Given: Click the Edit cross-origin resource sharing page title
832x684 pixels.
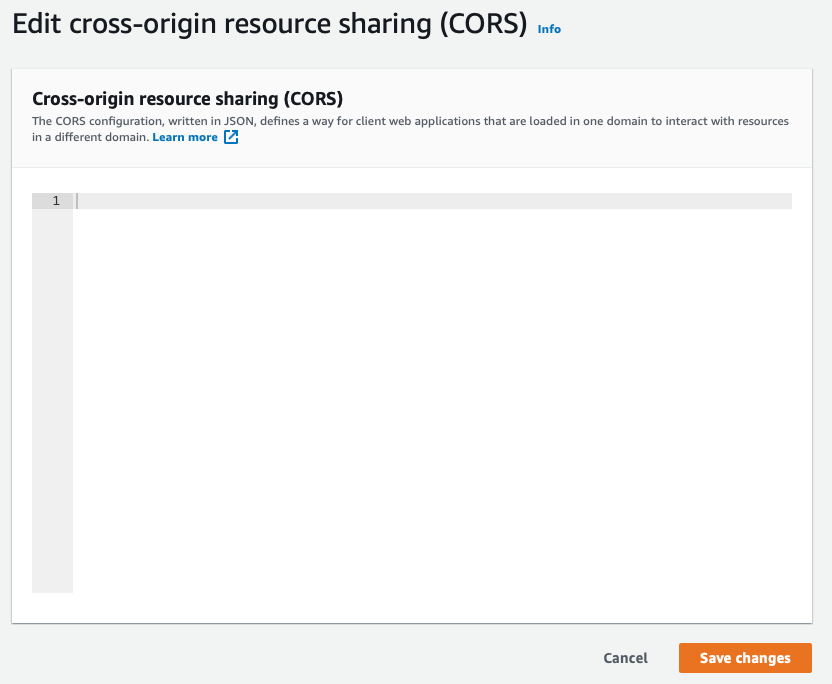Looking at the screenshot, I should 270,24.
